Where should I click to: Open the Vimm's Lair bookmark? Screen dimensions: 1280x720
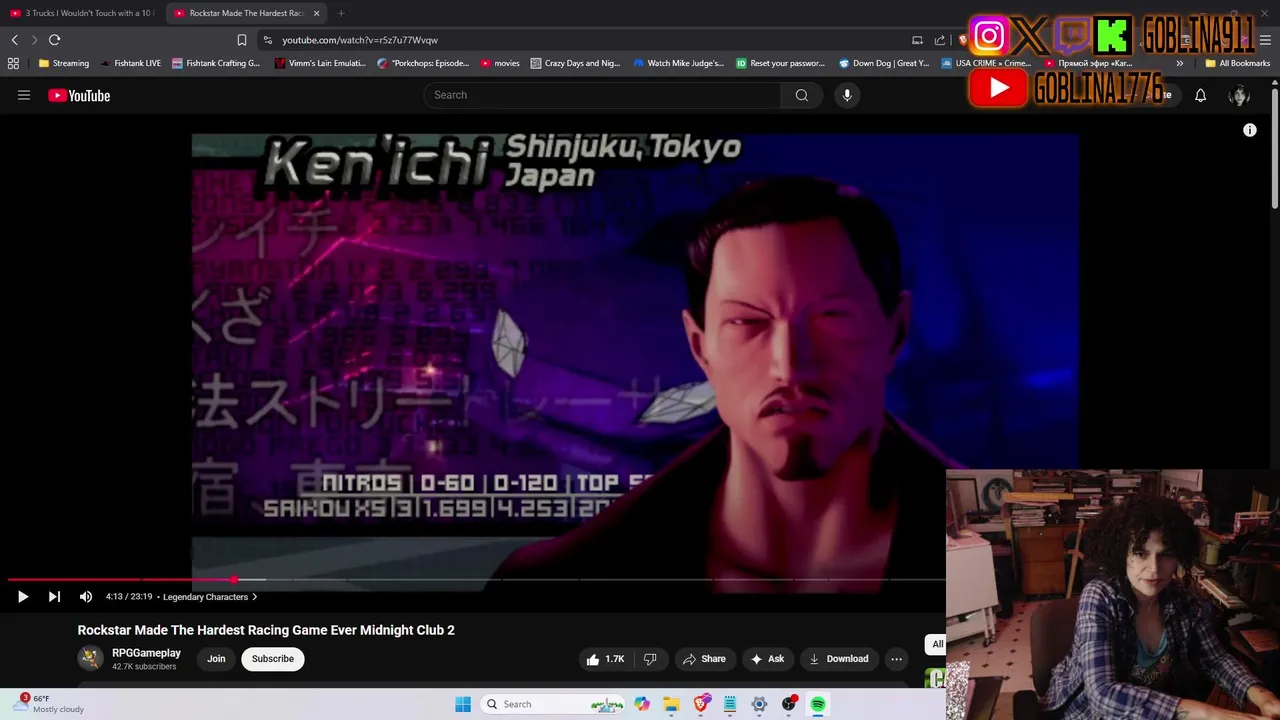click(x=320, y=63)
